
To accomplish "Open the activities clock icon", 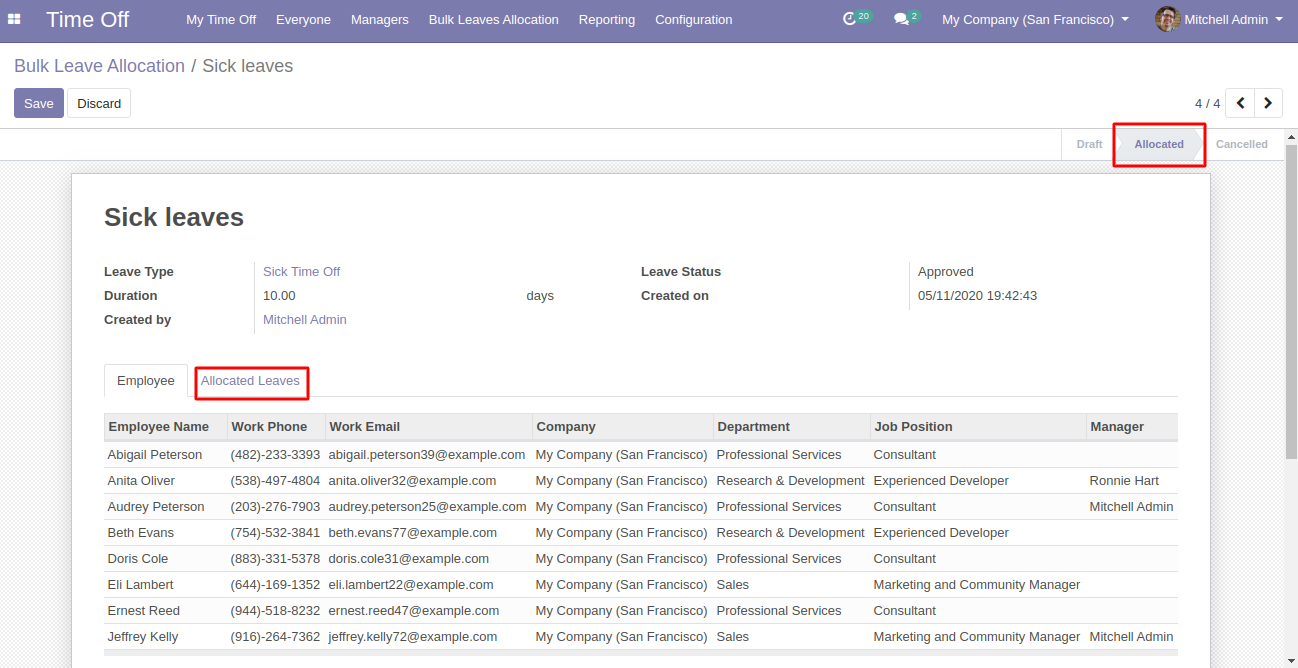I will [x=850, y=19].
